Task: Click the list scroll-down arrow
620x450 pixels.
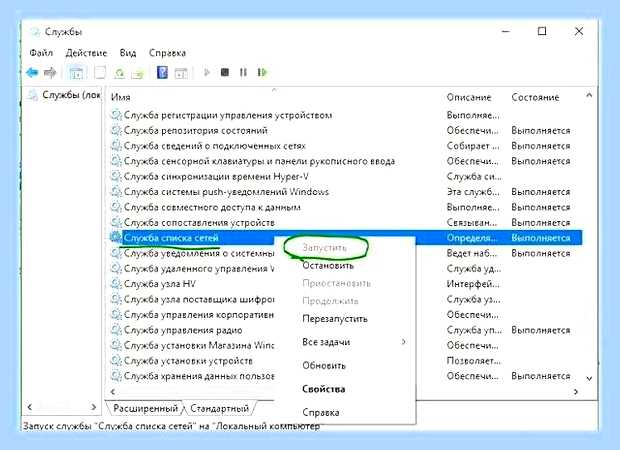Action: [589, 378]
